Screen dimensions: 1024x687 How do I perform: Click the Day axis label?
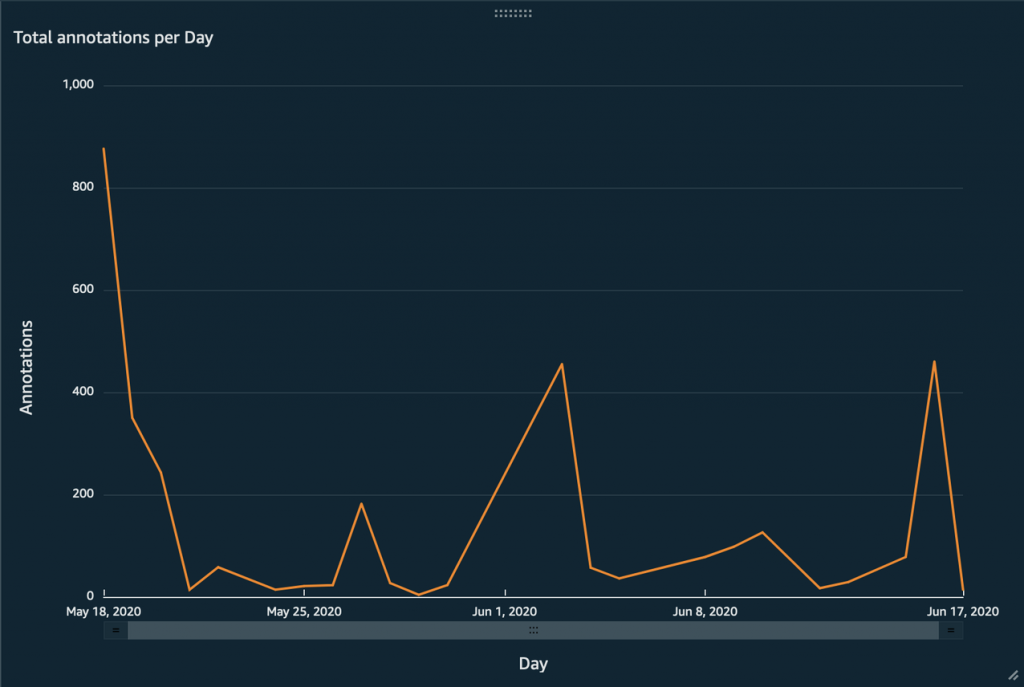click(x=533, y=663)
